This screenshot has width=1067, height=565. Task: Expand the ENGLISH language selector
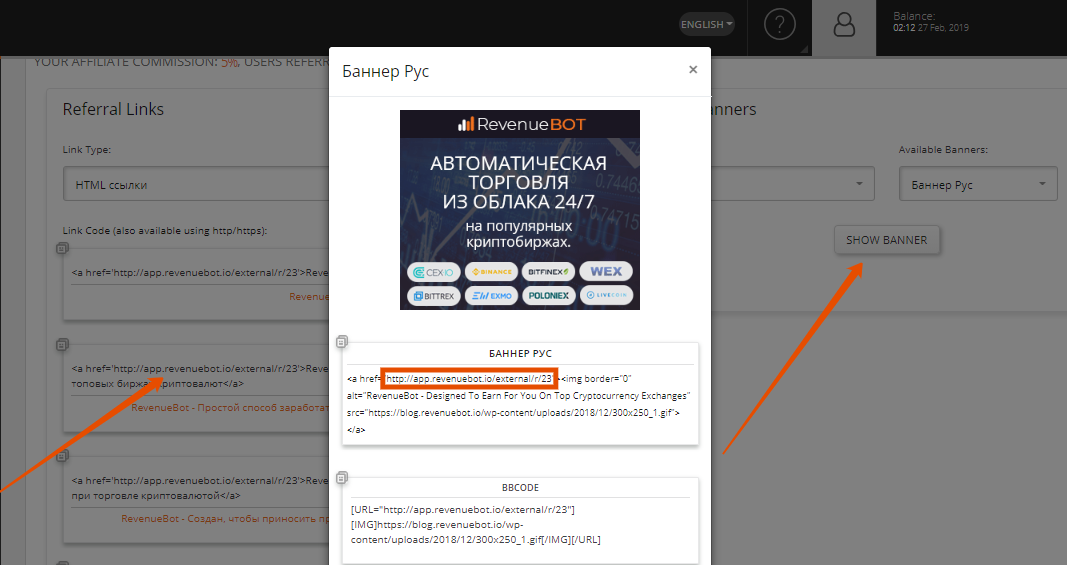[x=706, y=24]
